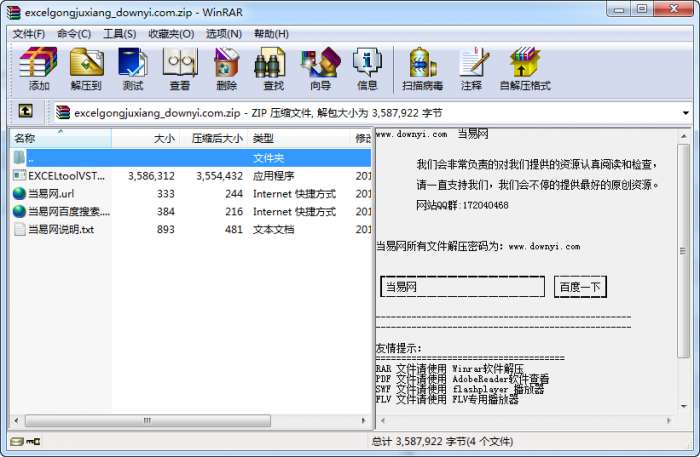Click comment pane scroll down arrow

click(684, 406)
